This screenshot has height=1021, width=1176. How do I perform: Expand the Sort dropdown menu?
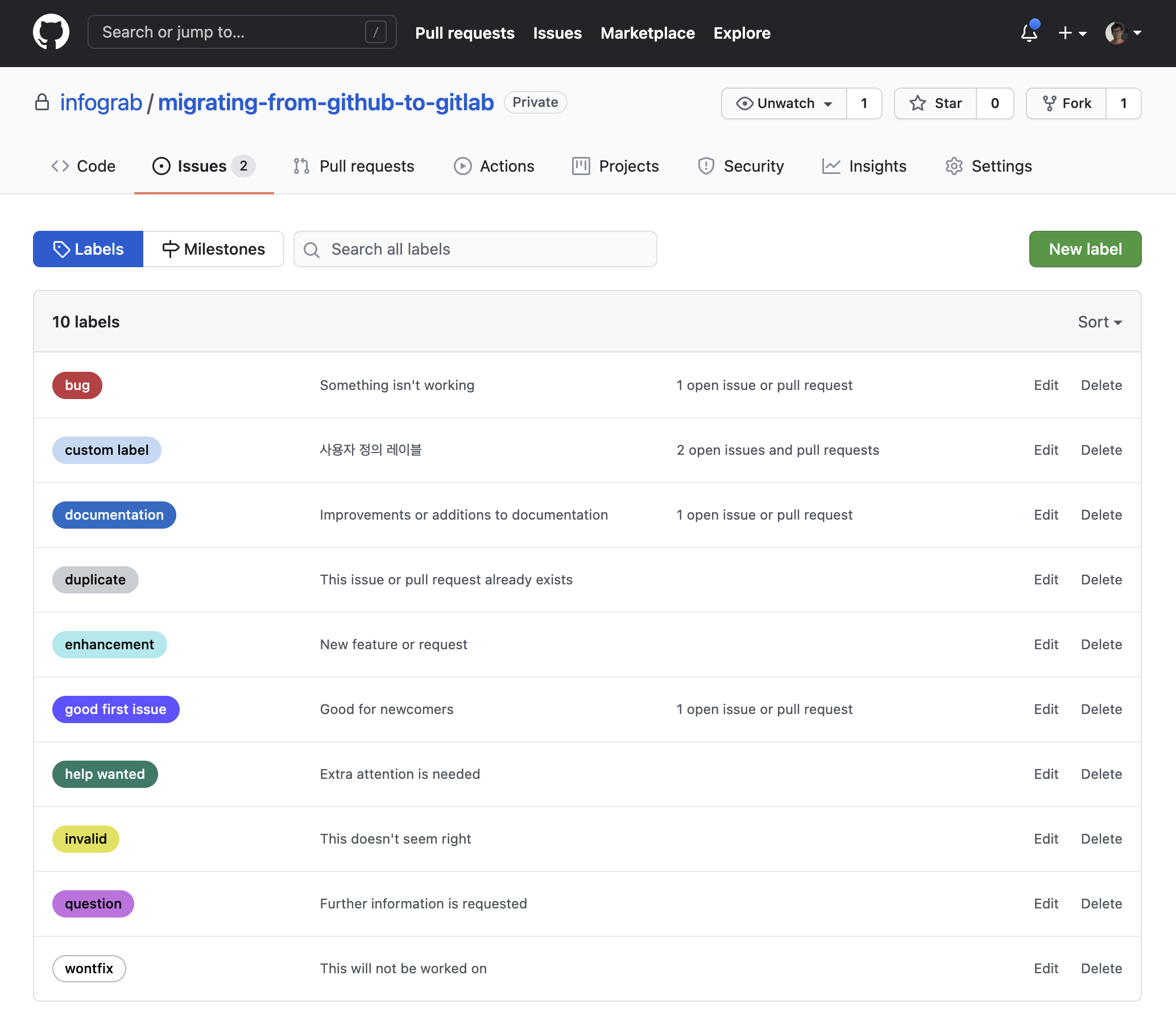click(1099, 321)
